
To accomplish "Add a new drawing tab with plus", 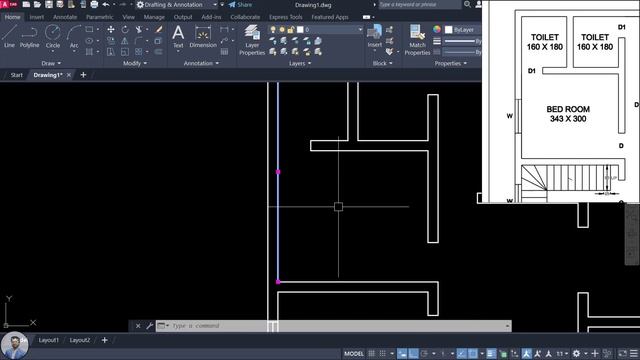I will pos(83,75).
